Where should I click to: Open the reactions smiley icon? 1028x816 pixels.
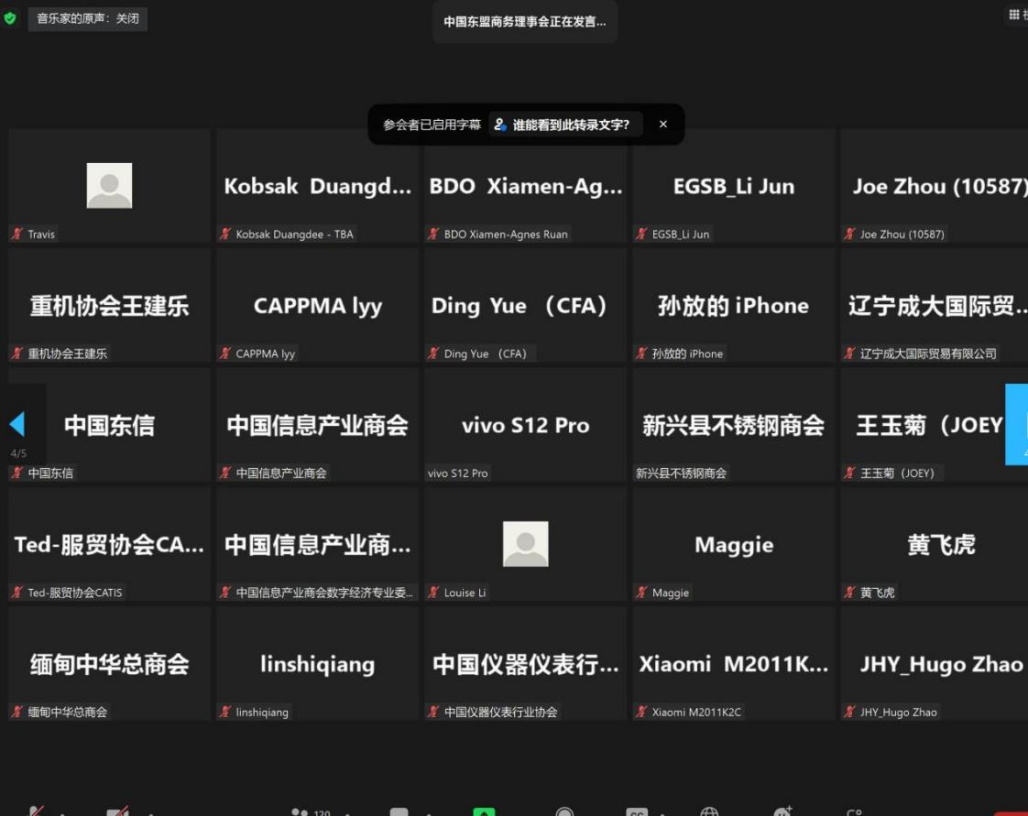(782, 811)
